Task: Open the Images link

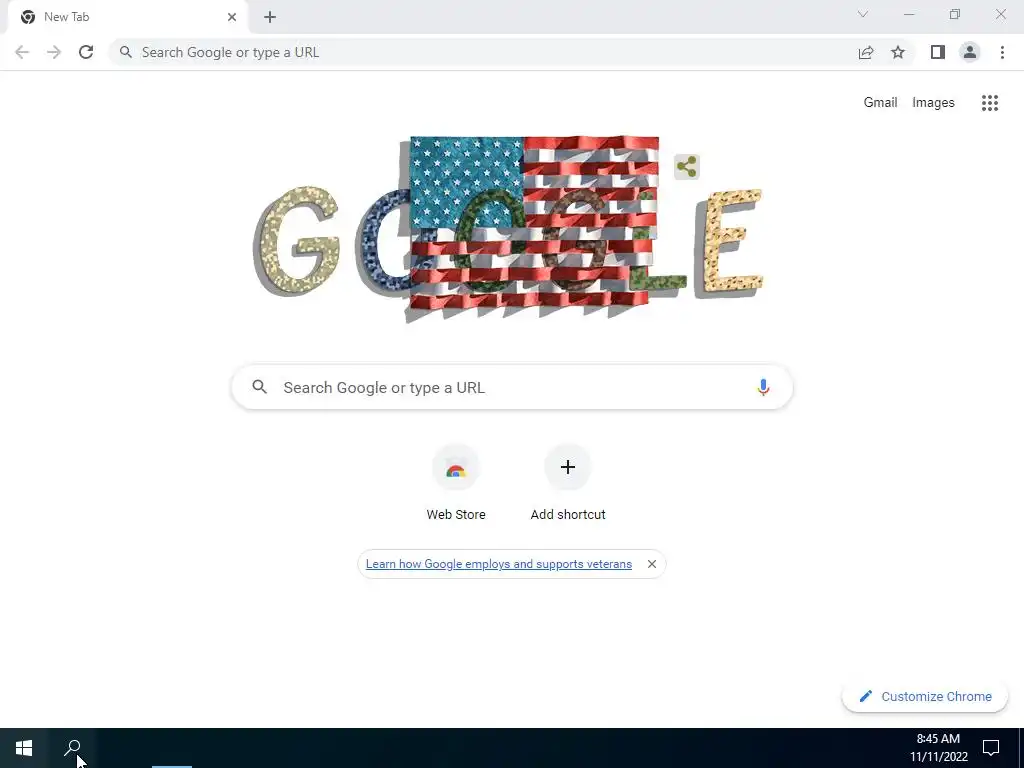Action: coord(933,103)
